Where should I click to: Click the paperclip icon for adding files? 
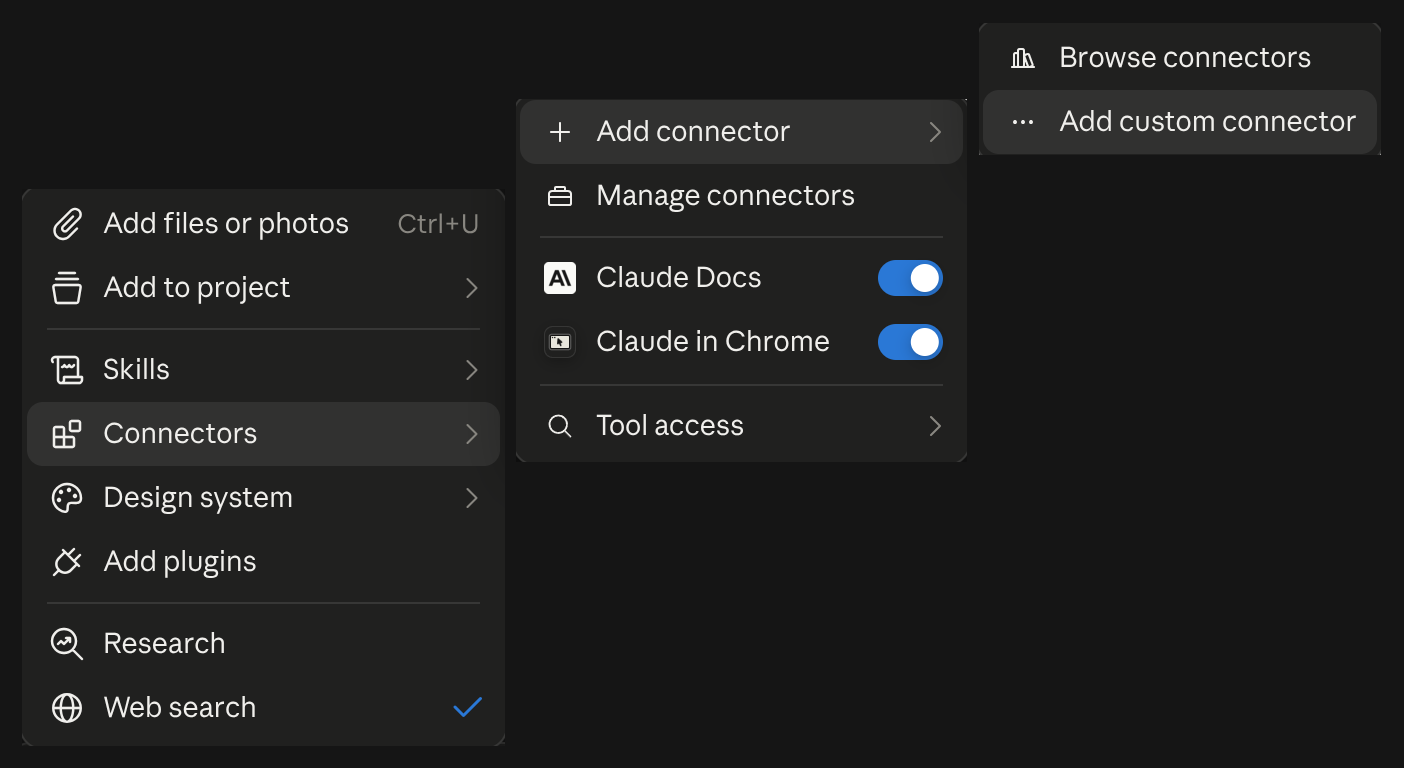tap(66, 224)
